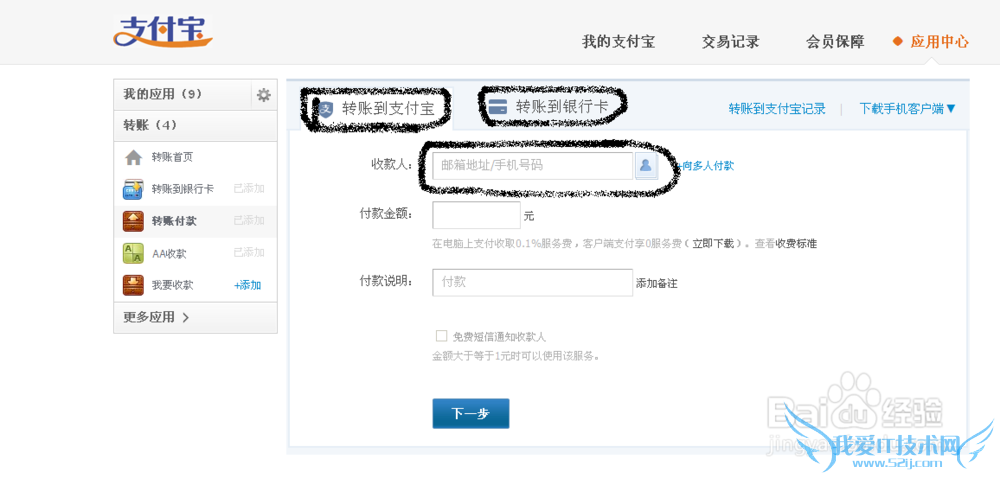1000x478 pixels.
Task: Click the Alipay logo
Action: pos(163,30)
